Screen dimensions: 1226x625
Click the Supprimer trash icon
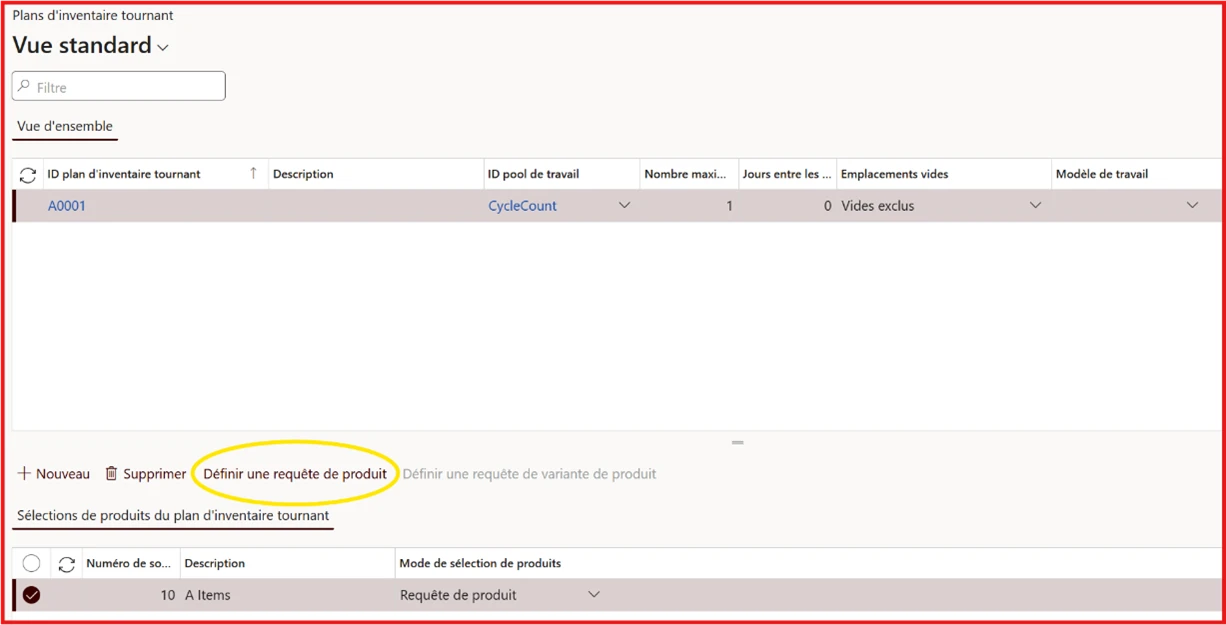(x=111, y=474)
